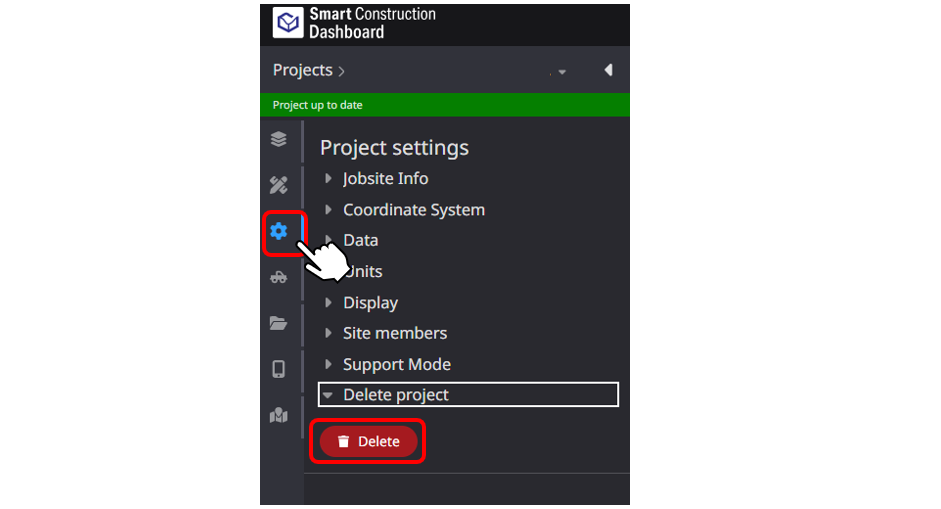Collapse the Delete project section
The width and height of the screenshot is (941, 509).
pos(468,394)
